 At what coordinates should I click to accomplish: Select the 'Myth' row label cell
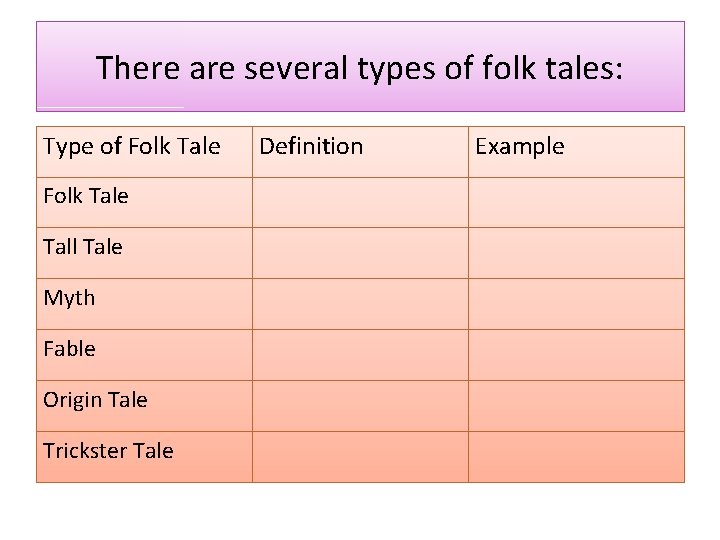69,298
